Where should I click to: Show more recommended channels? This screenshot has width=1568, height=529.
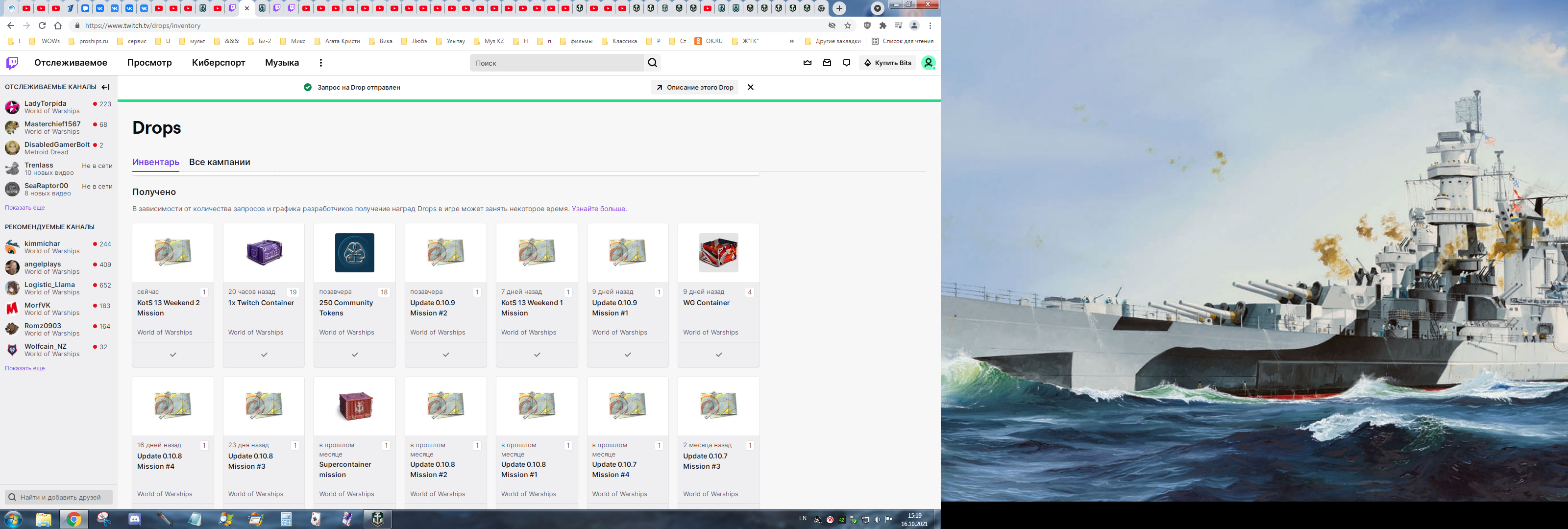pyautogui.click(x=25, y=368)
